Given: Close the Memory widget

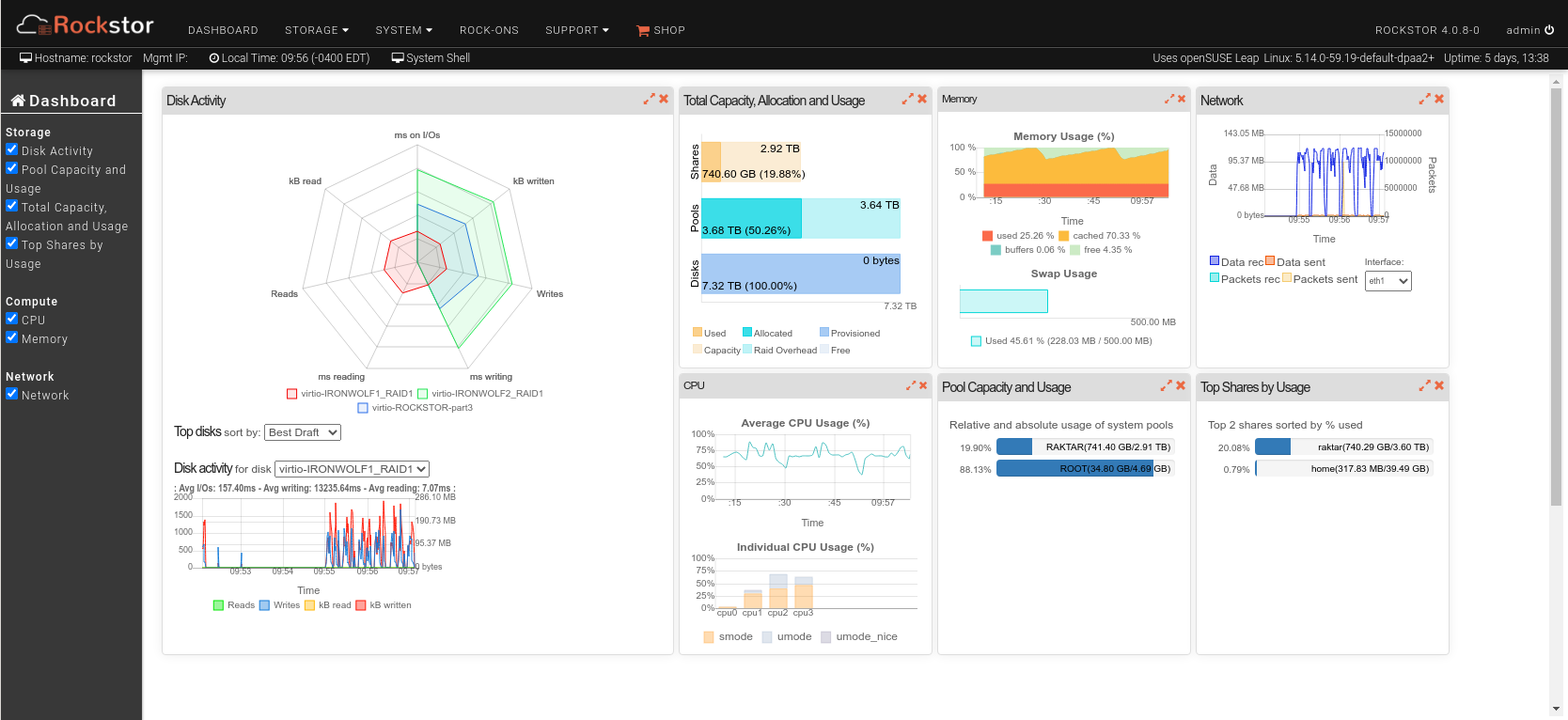Looking at the screenshot, I should (x=1182, y=99).
